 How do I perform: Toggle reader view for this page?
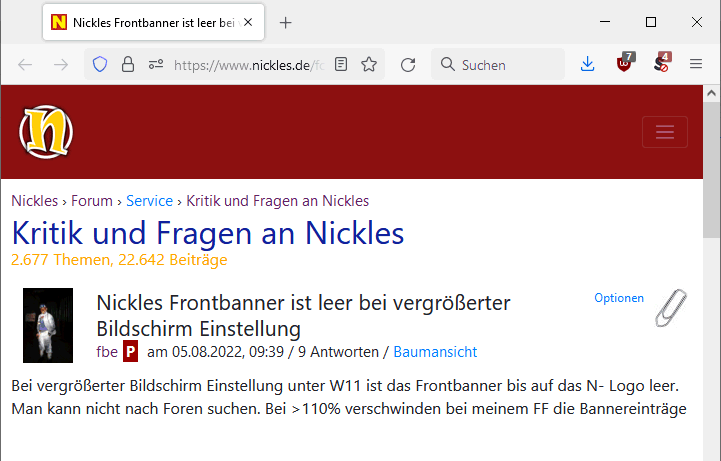pyautogui.click(x=341, y=64)
